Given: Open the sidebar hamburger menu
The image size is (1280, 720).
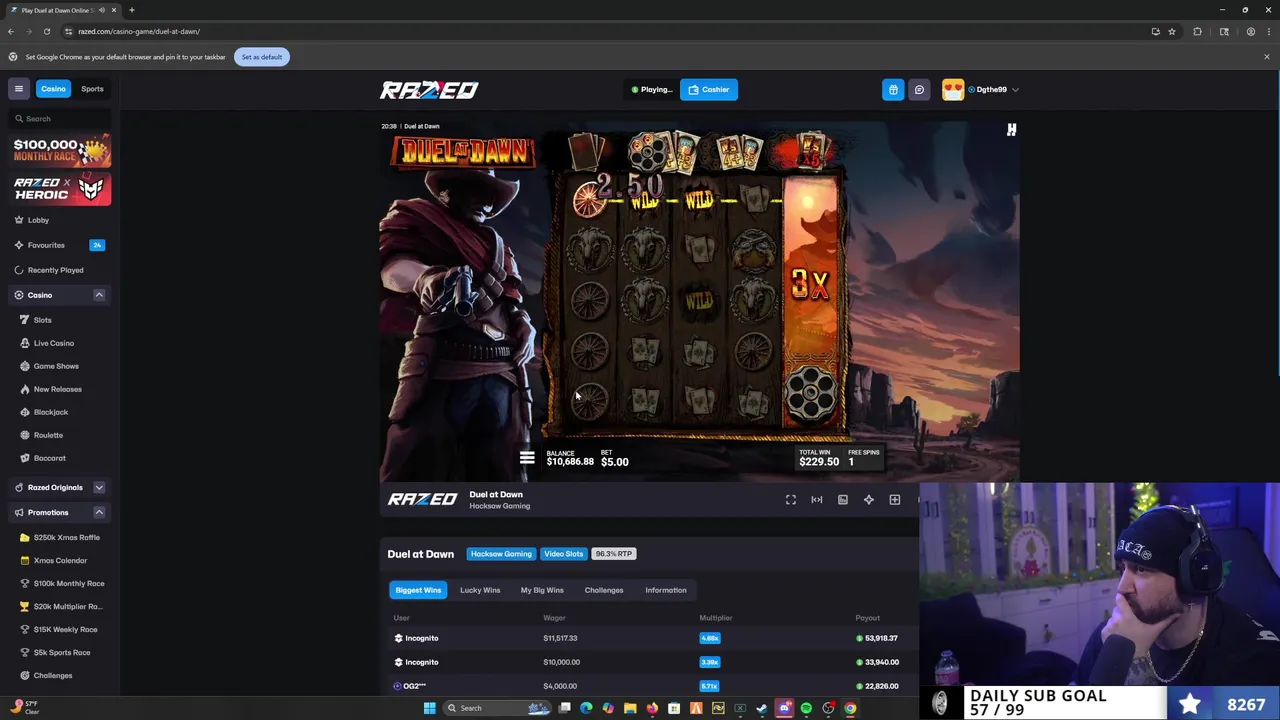Looking at the screenshot, I should point(18,89).
